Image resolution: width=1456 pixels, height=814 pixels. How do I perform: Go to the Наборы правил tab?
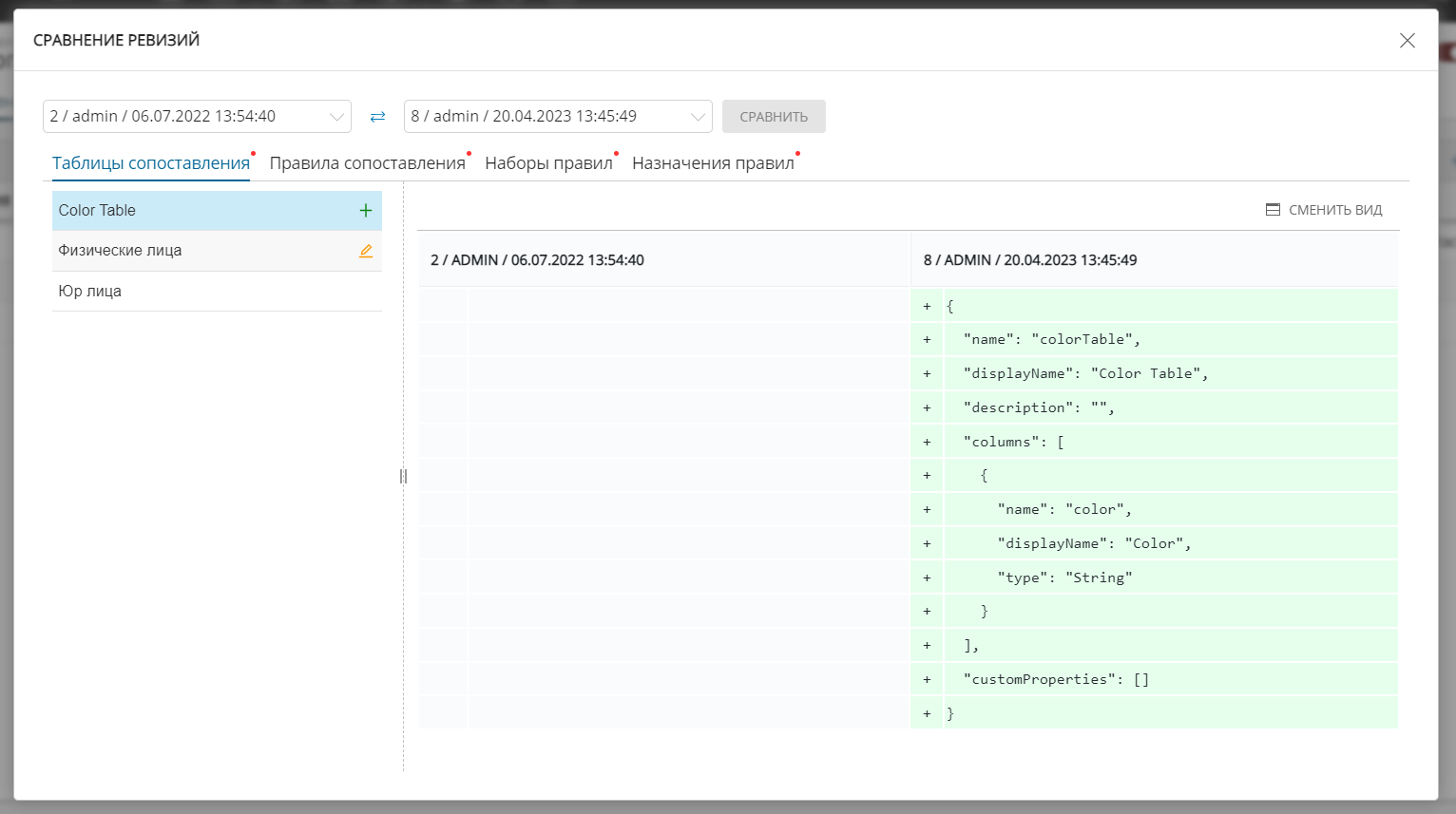coord(548,163)
